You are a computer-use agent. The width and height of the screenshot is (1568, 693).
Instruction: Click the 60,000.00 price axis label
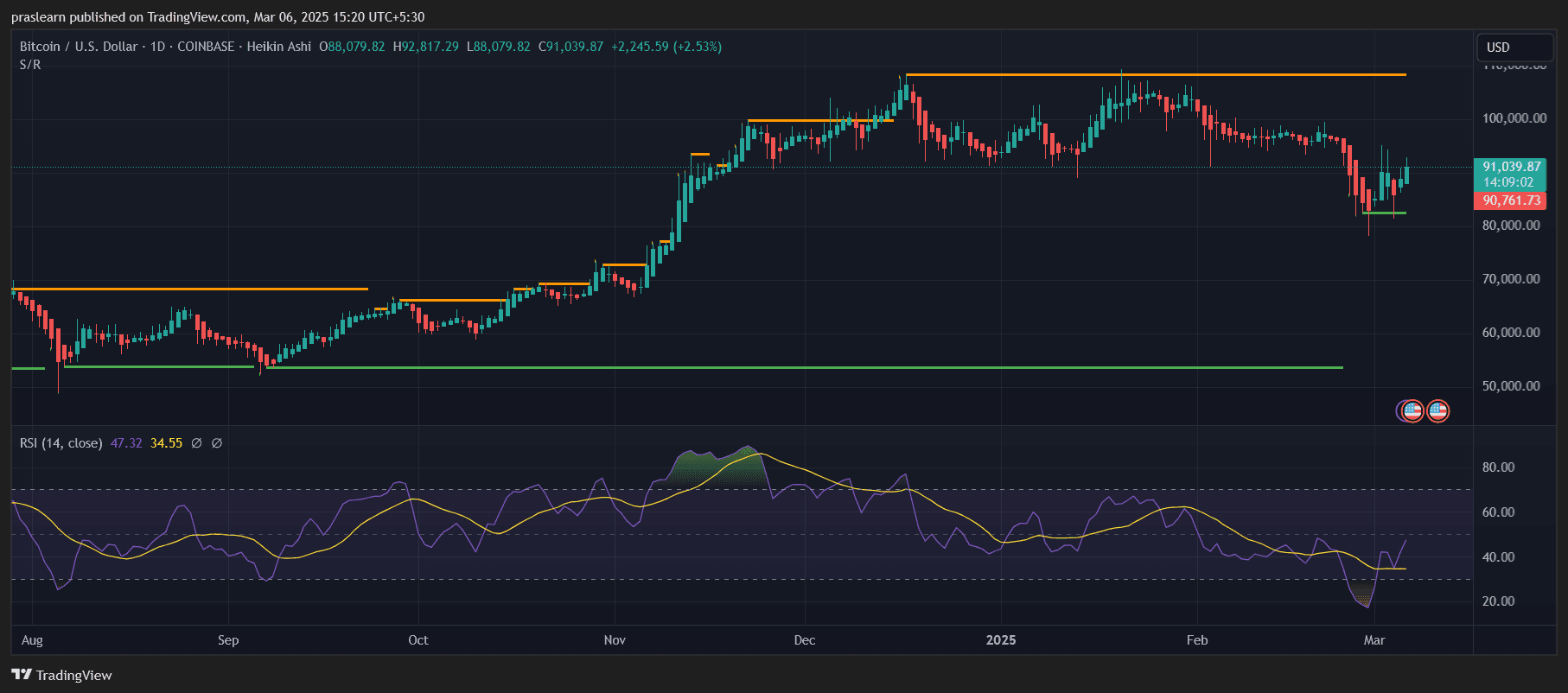click(1511, 333)
